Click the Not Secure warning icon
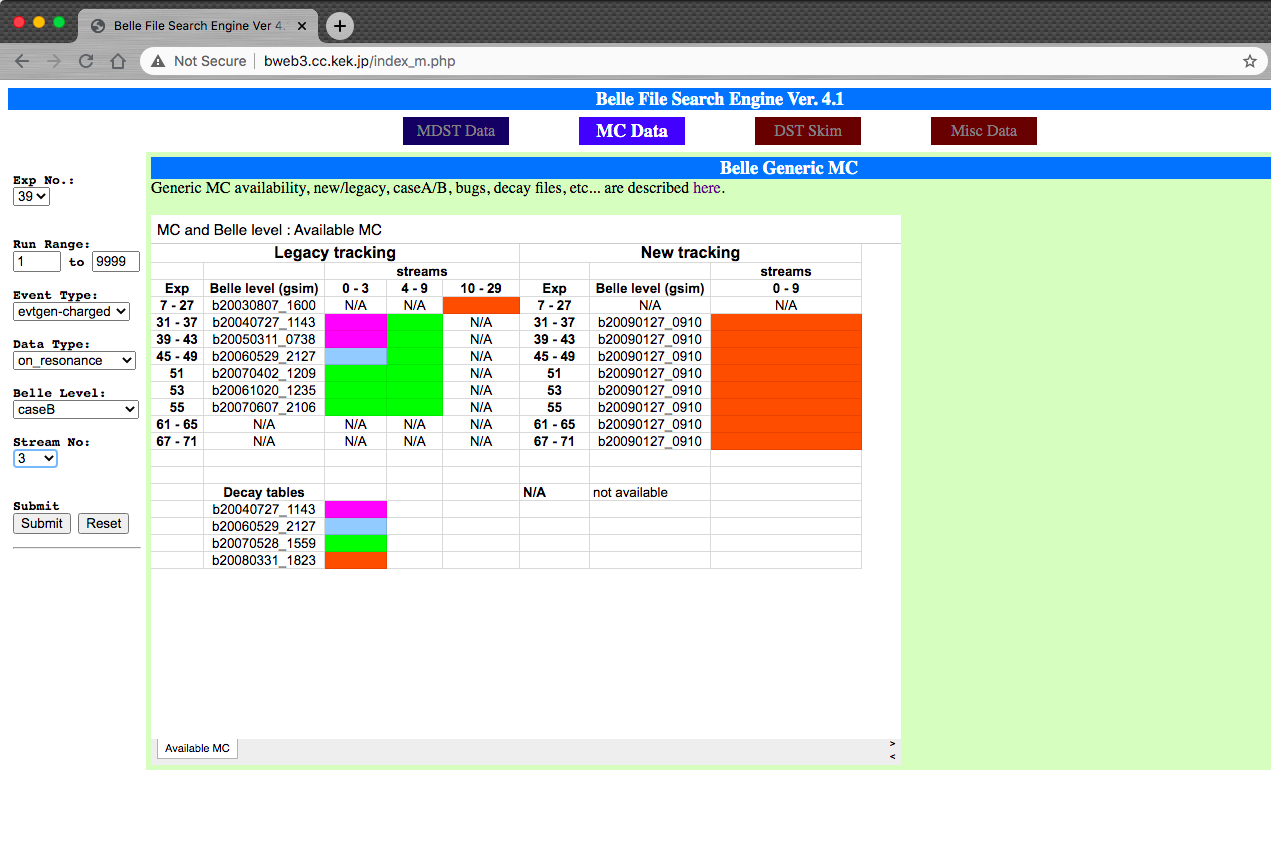Screen dimensions: 1271x859 pos(158,61)
